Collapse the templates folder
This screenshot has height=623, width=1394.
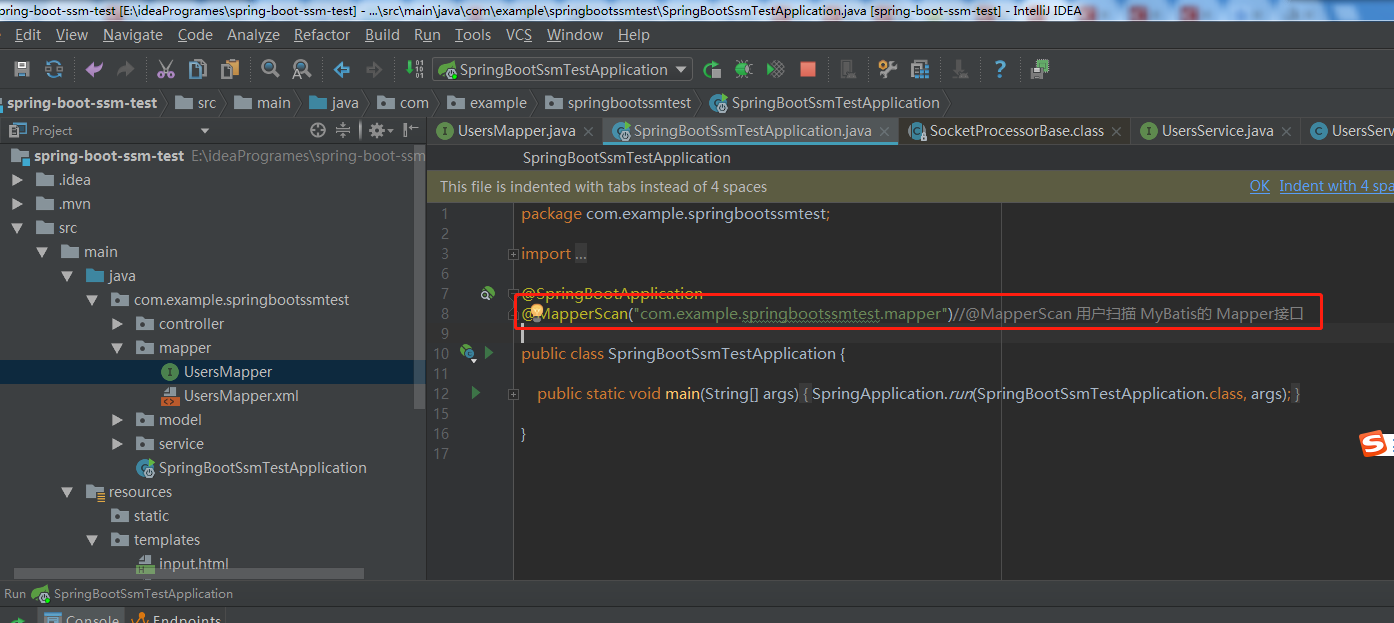pos(92,540)
